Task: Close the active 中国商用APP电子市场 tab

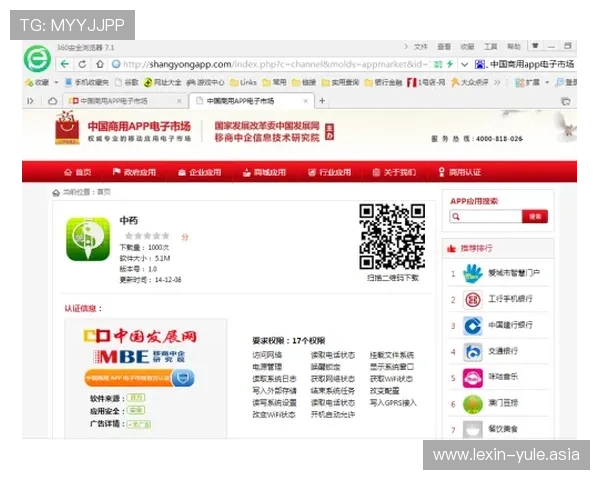Action: [305, 101]
